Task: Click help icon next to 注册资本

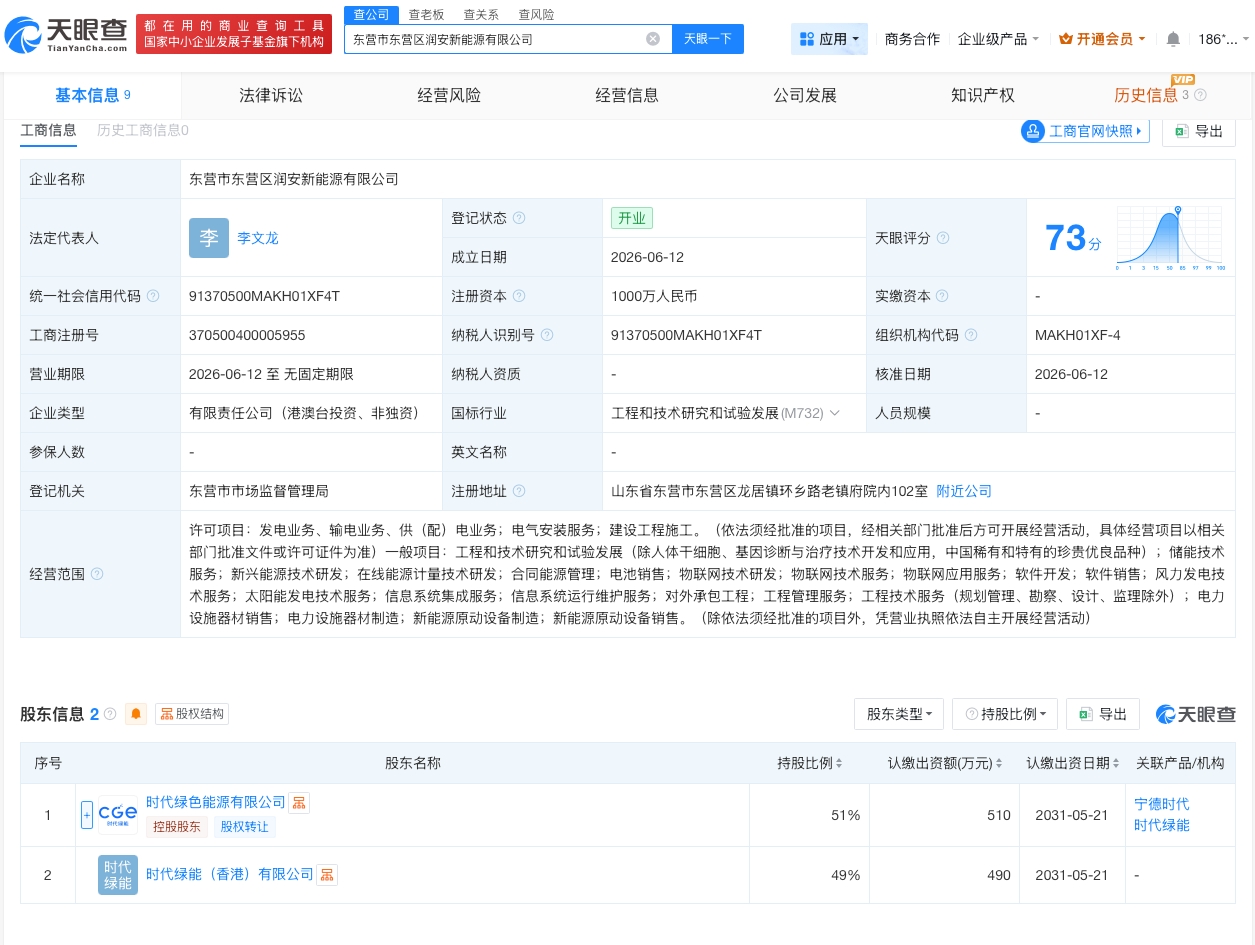Action: 519,296
